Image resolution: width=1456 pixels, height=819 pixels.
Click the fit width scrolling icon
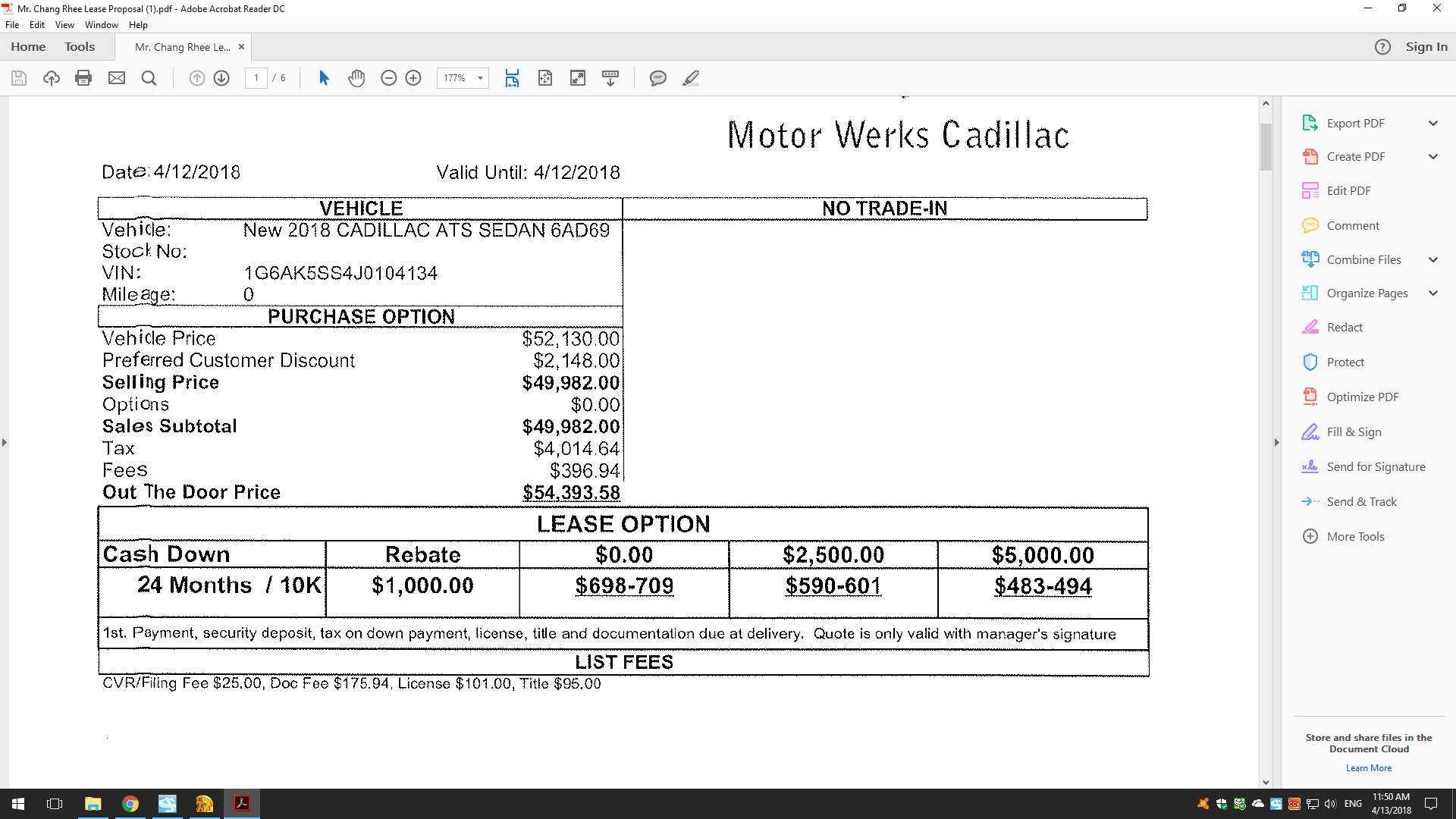513,78
